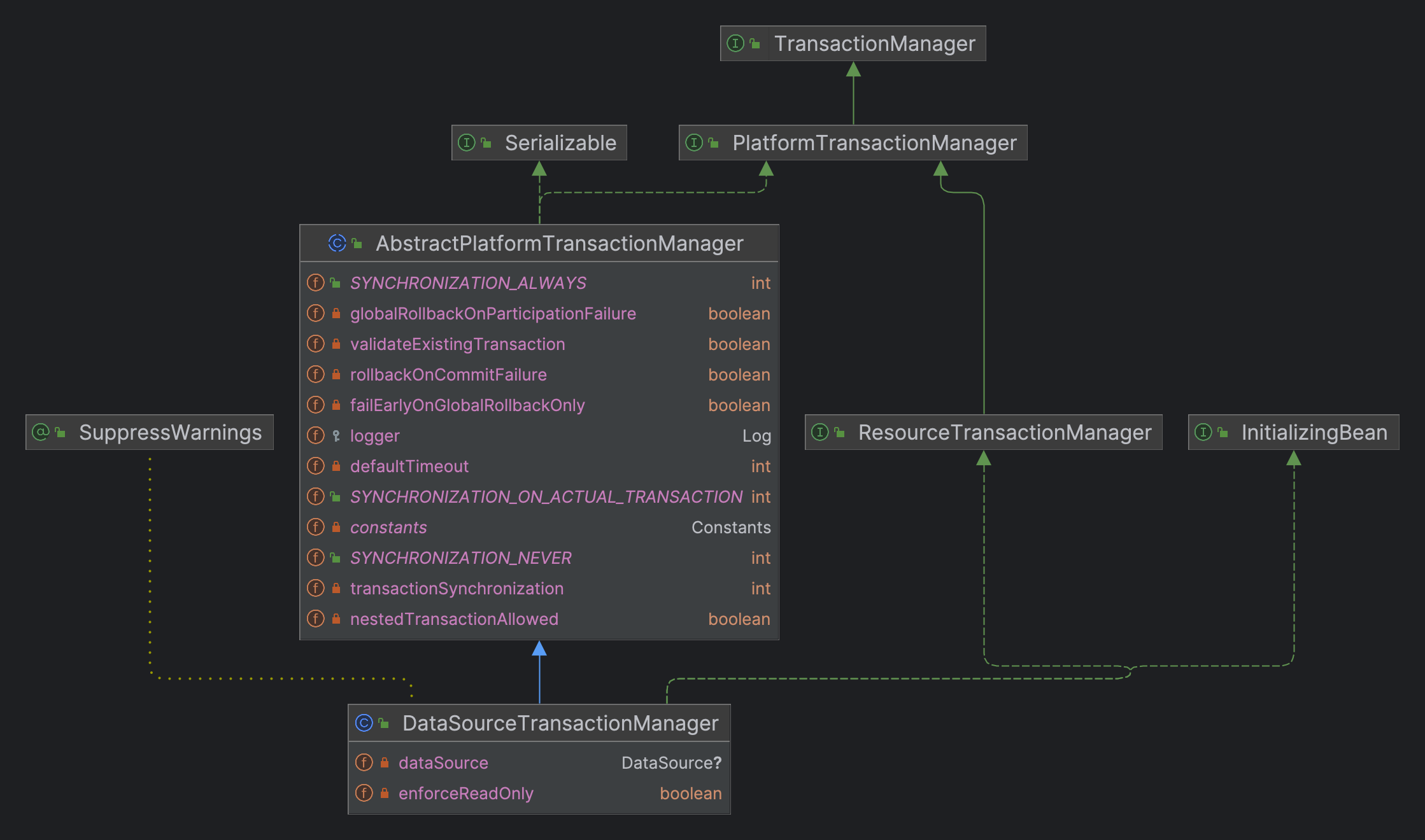Click the field icon for transactionSynchronization
1425x840 pixels.
pyautogui.click(x=316, y=588)
